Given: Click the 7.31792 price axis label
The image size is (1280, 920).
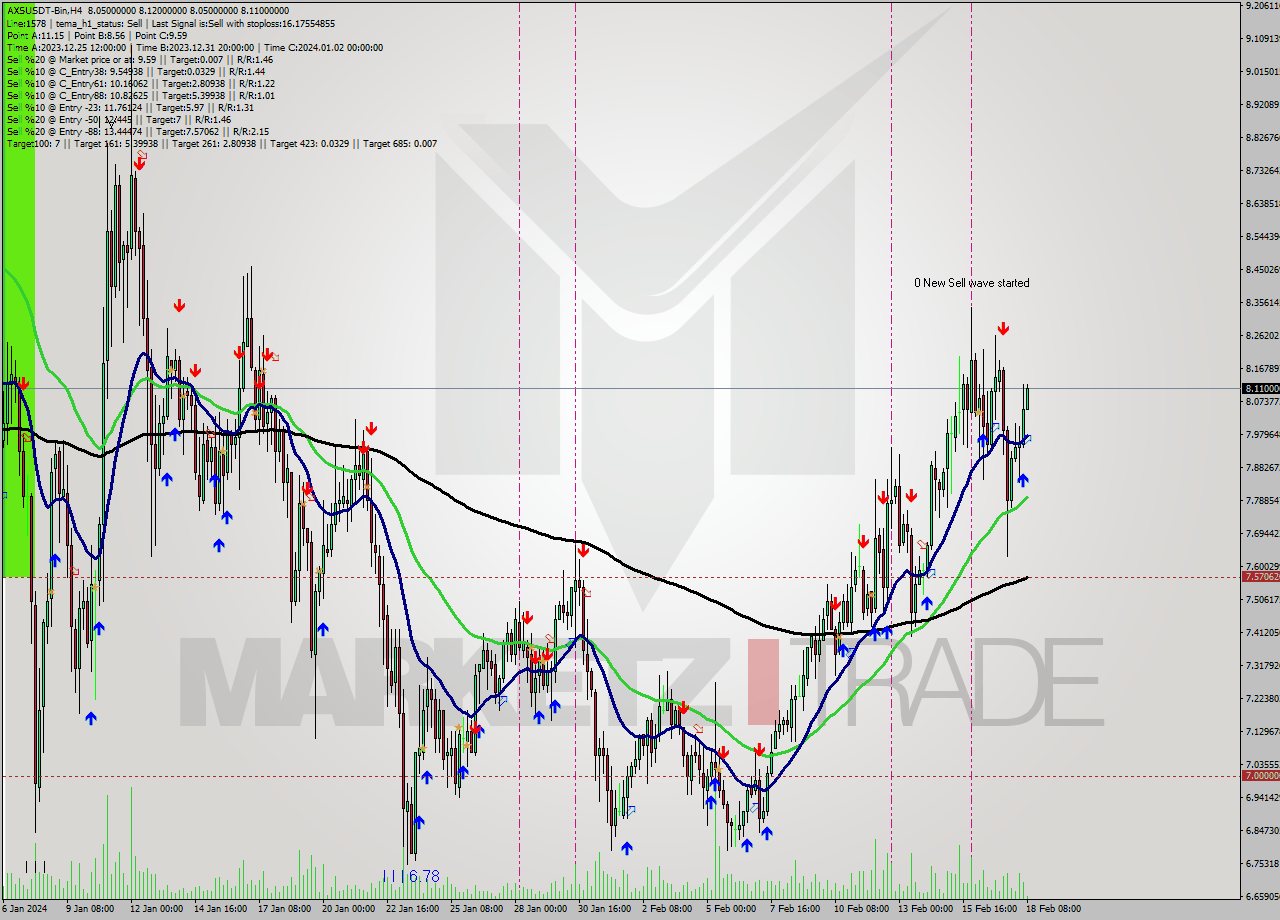Looking at the screenshot, I should pos(1261,665).
